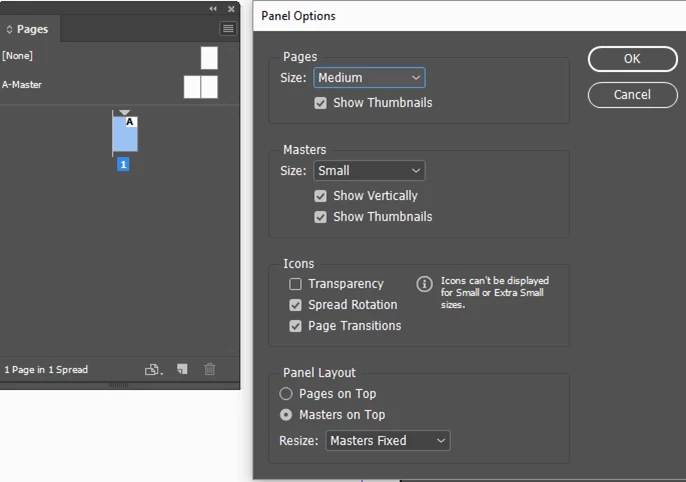686x482 pixels.
Task: Click the Create New Page icon
Action: [182, 369]
